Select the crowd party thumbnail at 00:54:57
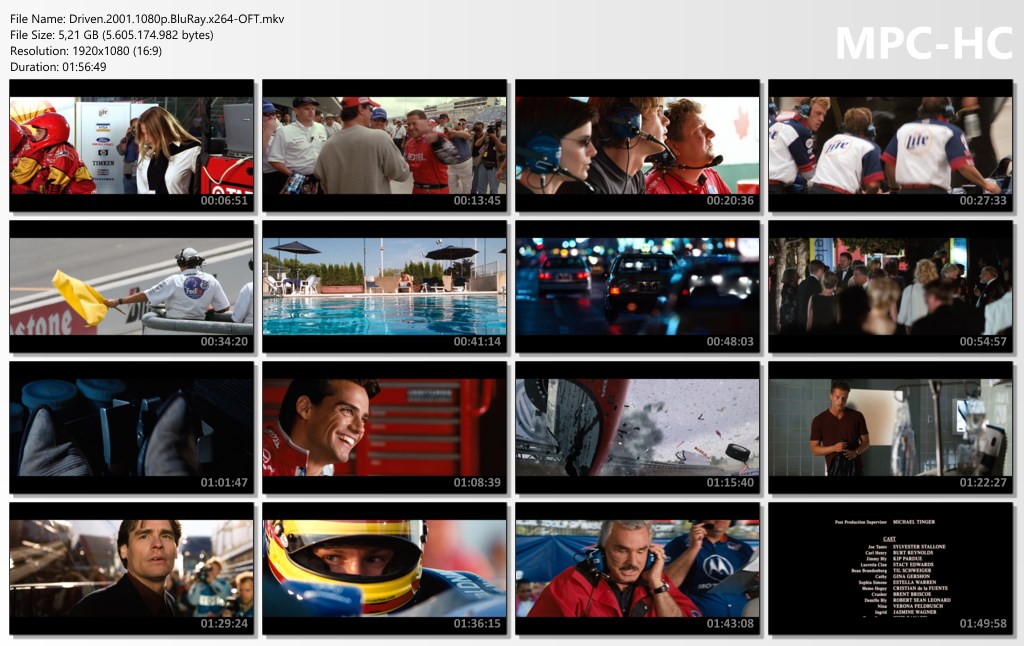1024x646 pixels. 891,286
